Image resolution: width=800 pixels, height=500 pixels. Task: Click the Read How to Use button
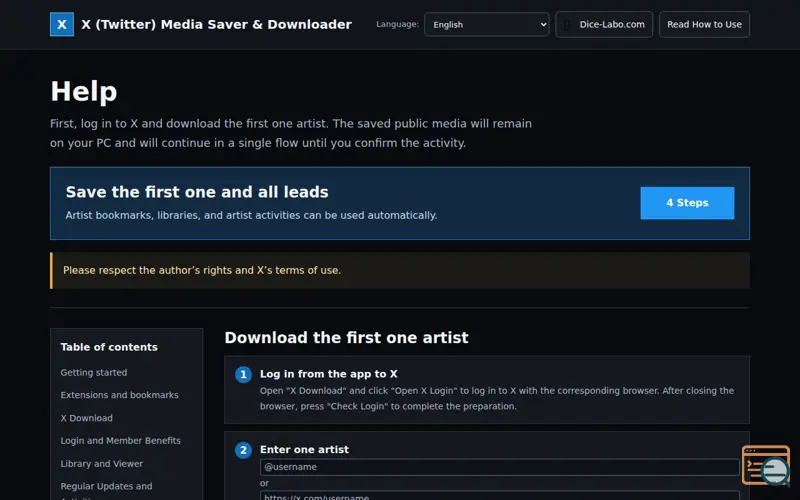pos(704,24)
